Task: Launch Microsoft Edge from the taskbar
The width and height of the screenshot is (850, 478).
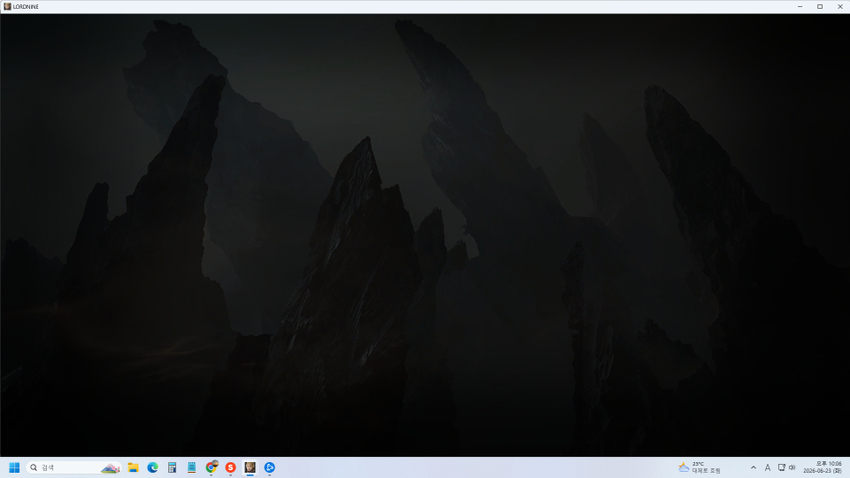Action: point(152,467)
